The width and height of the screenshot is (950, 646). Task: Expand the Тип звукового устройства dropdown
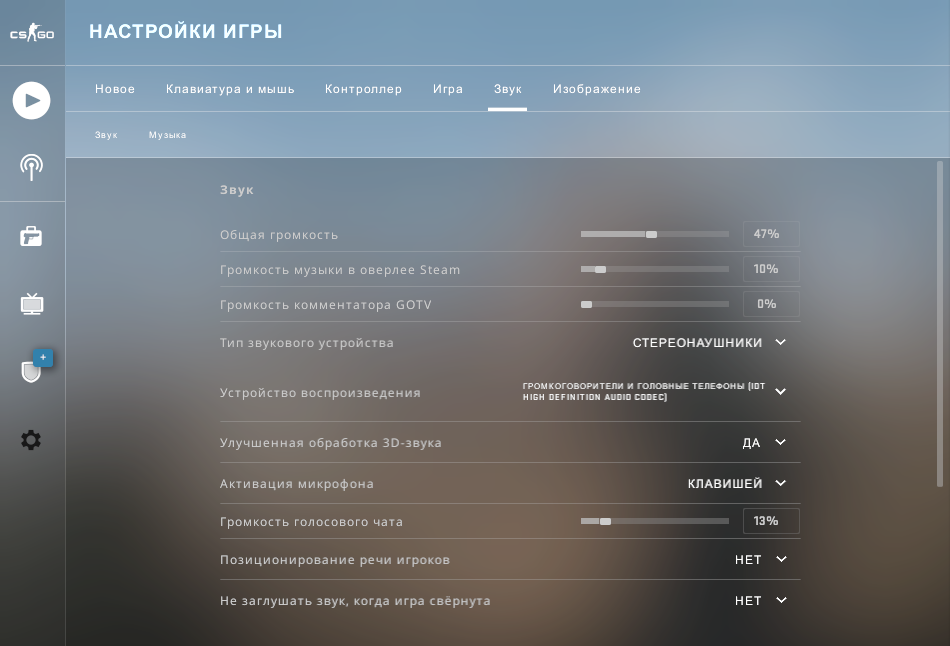coord(710,343)
